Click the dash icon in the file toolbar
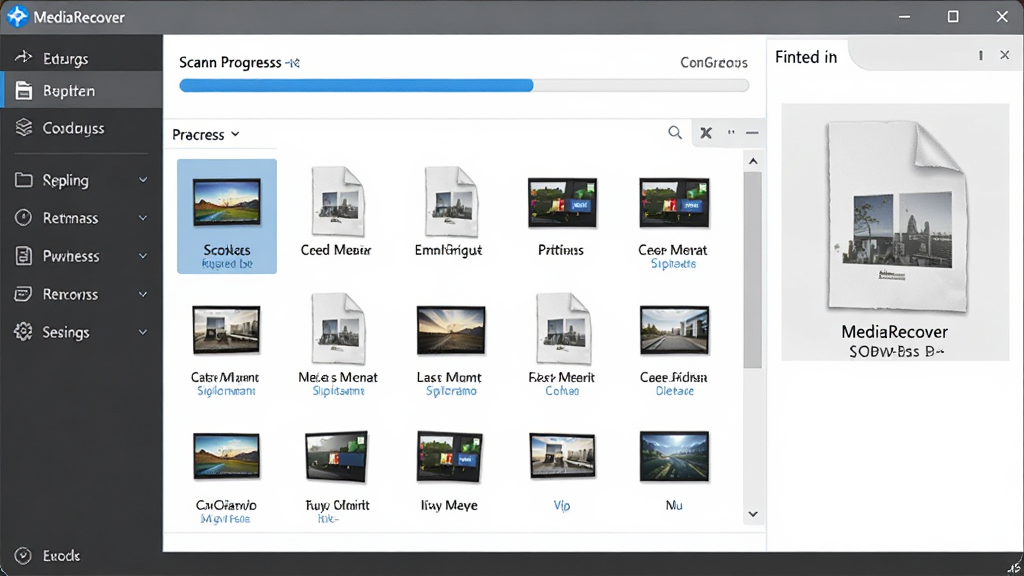The image size is (1024, 576). point(752,133)
